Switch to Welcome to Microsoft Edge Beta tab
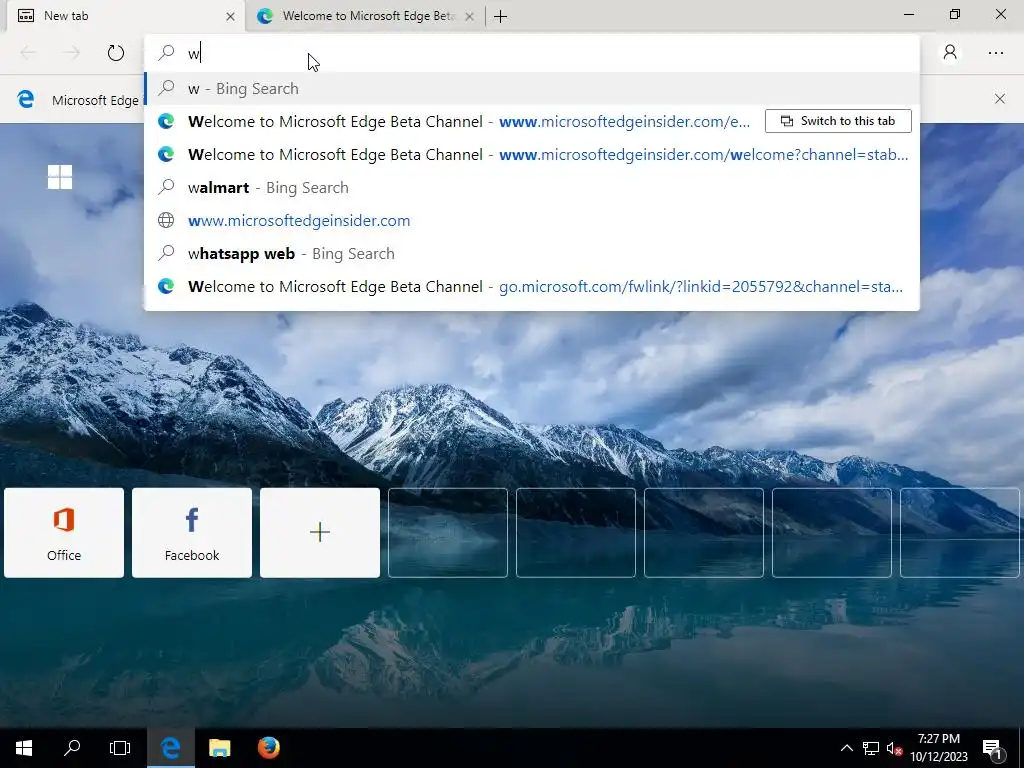Screen dimensions: 1024x768 (x=366, y=16)
